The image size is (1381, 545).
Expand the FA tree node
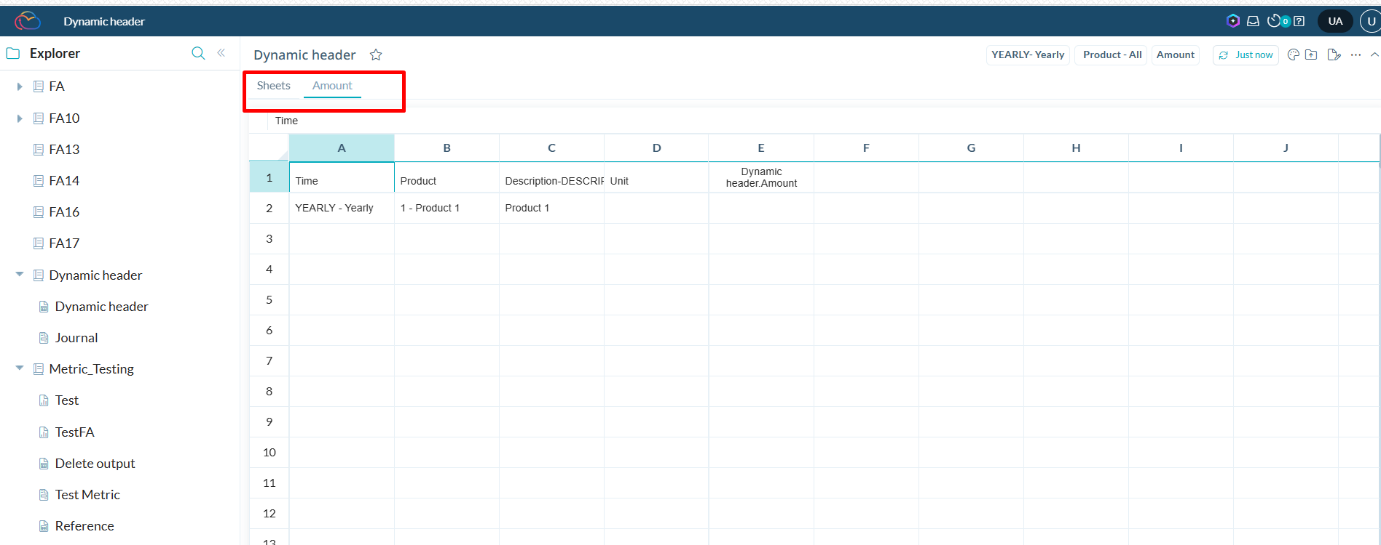[x=19, y=87]
